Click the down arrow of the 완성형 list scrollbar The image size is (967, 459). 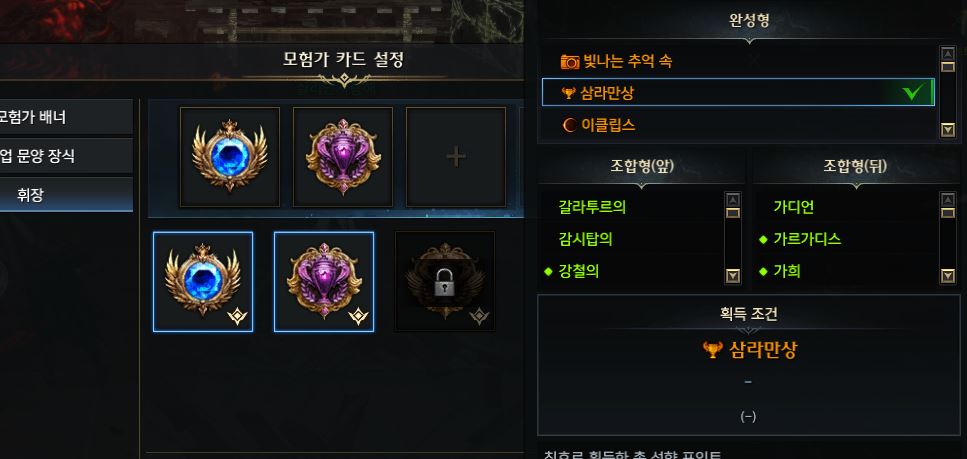pos(947,130)
